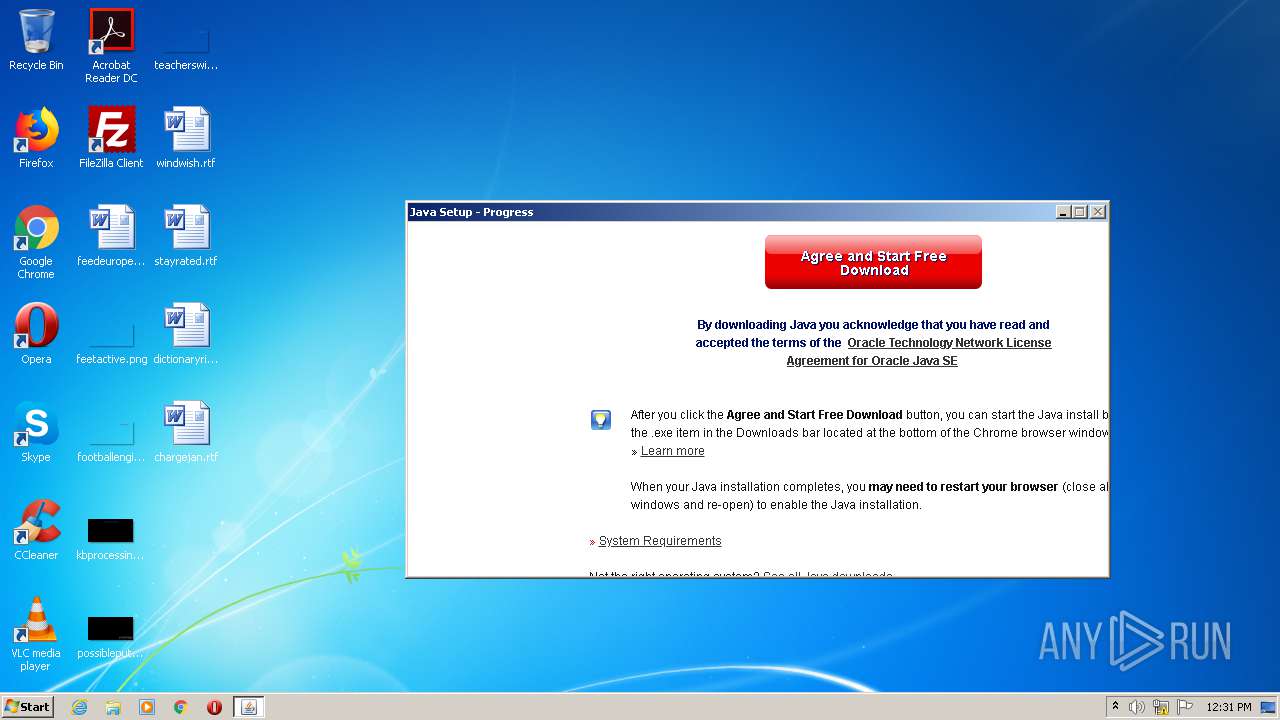This screenshot has width=1280, height=720.
Task: Open Internet Explorer from taskbar
Action: click(x=79, y=707)
